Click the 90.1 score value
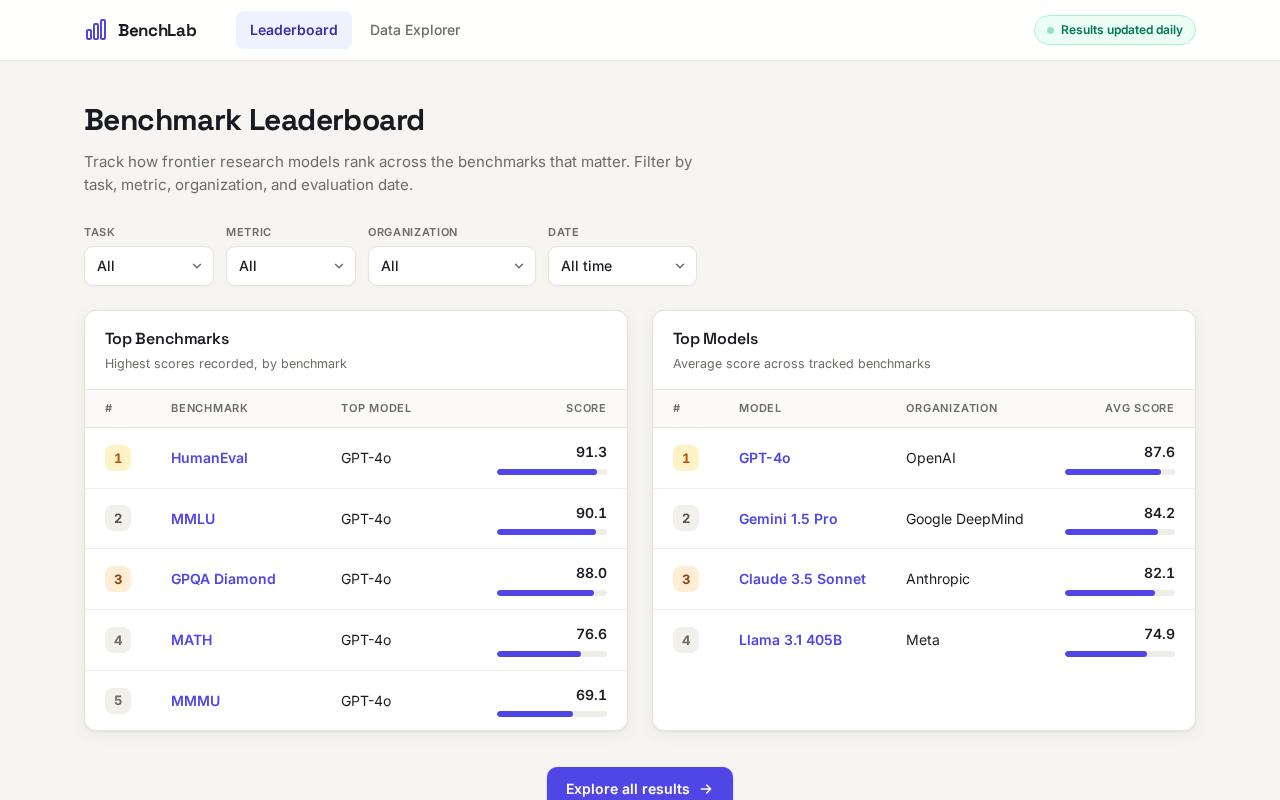The height and width of the screenshot is (800, 1280). pos(591,513)
